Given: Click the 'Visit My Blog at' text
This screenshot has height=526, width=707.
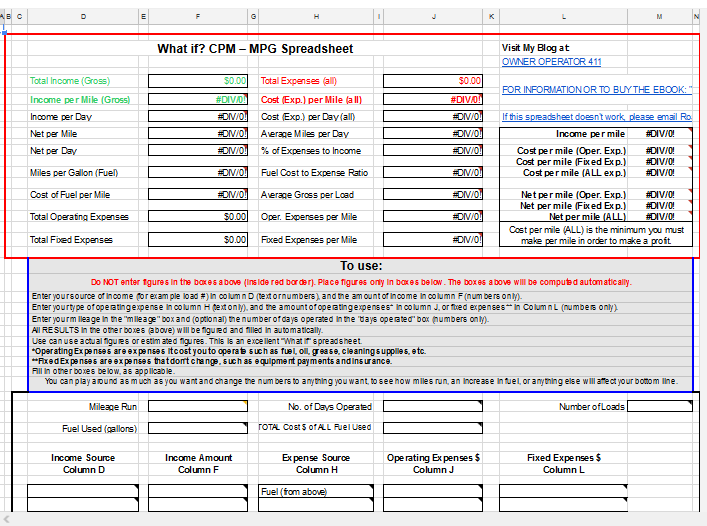Looking at the screenshot, I should click(536, 48).
